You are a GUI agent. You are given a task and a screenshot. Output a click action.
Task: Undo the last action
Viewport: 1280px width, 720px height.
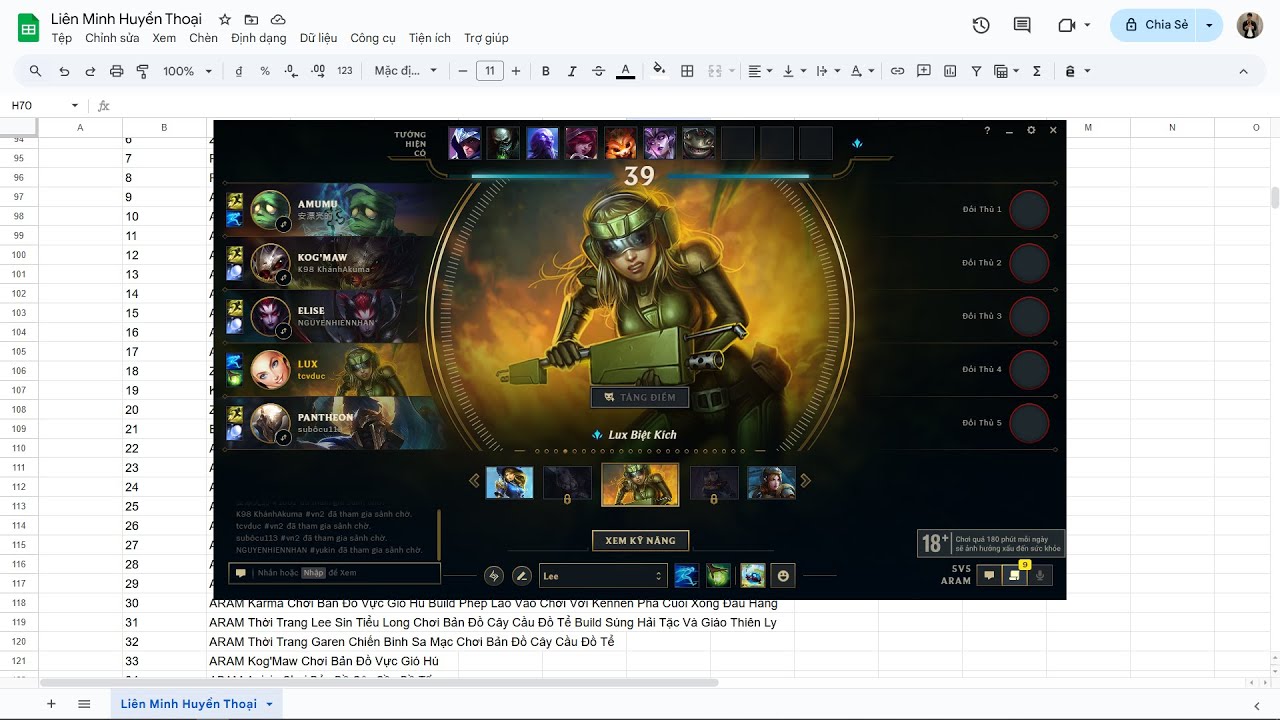tap(64, 71)
